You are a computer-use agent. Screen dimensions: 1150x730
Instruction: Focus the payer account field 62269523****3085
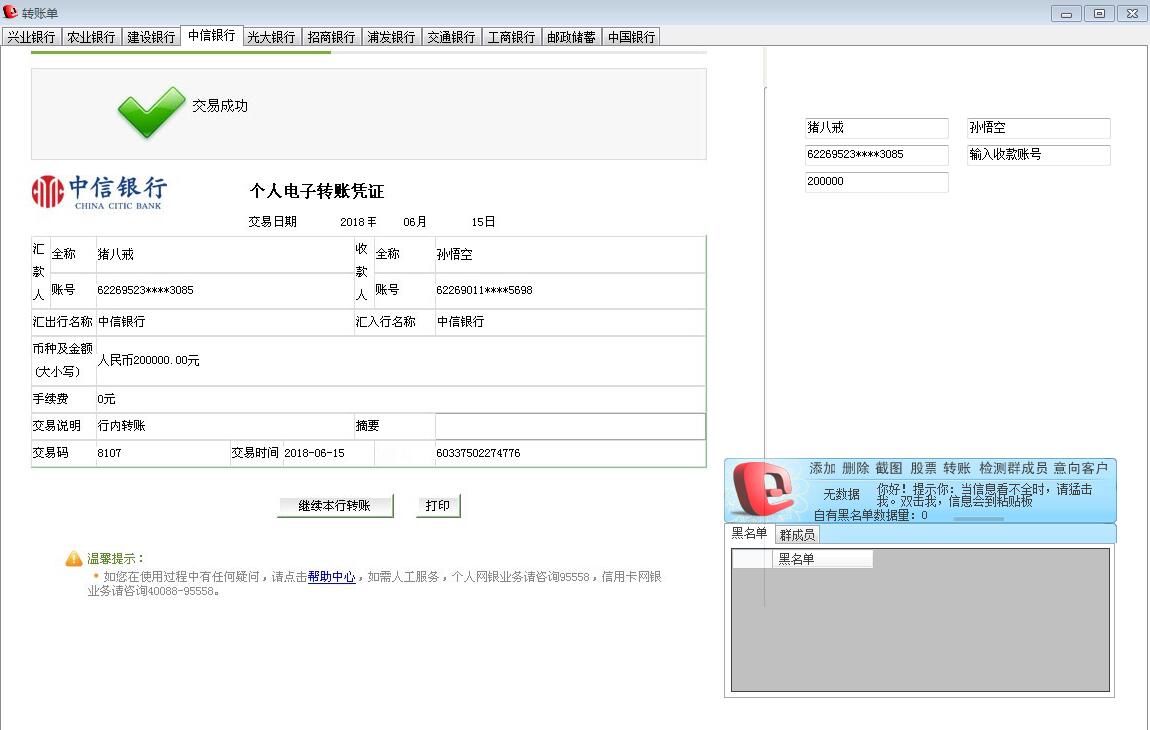click(x=876, y=155)
